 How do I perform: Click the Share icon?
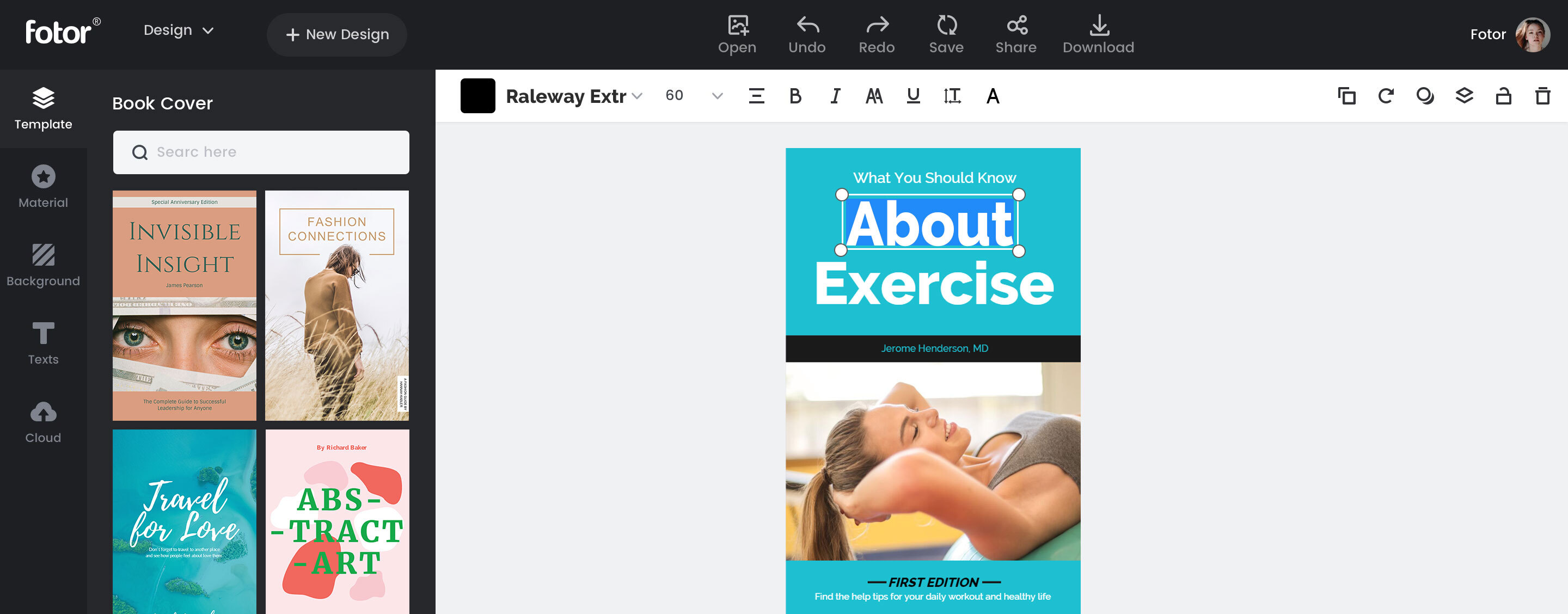point(1016,25)
